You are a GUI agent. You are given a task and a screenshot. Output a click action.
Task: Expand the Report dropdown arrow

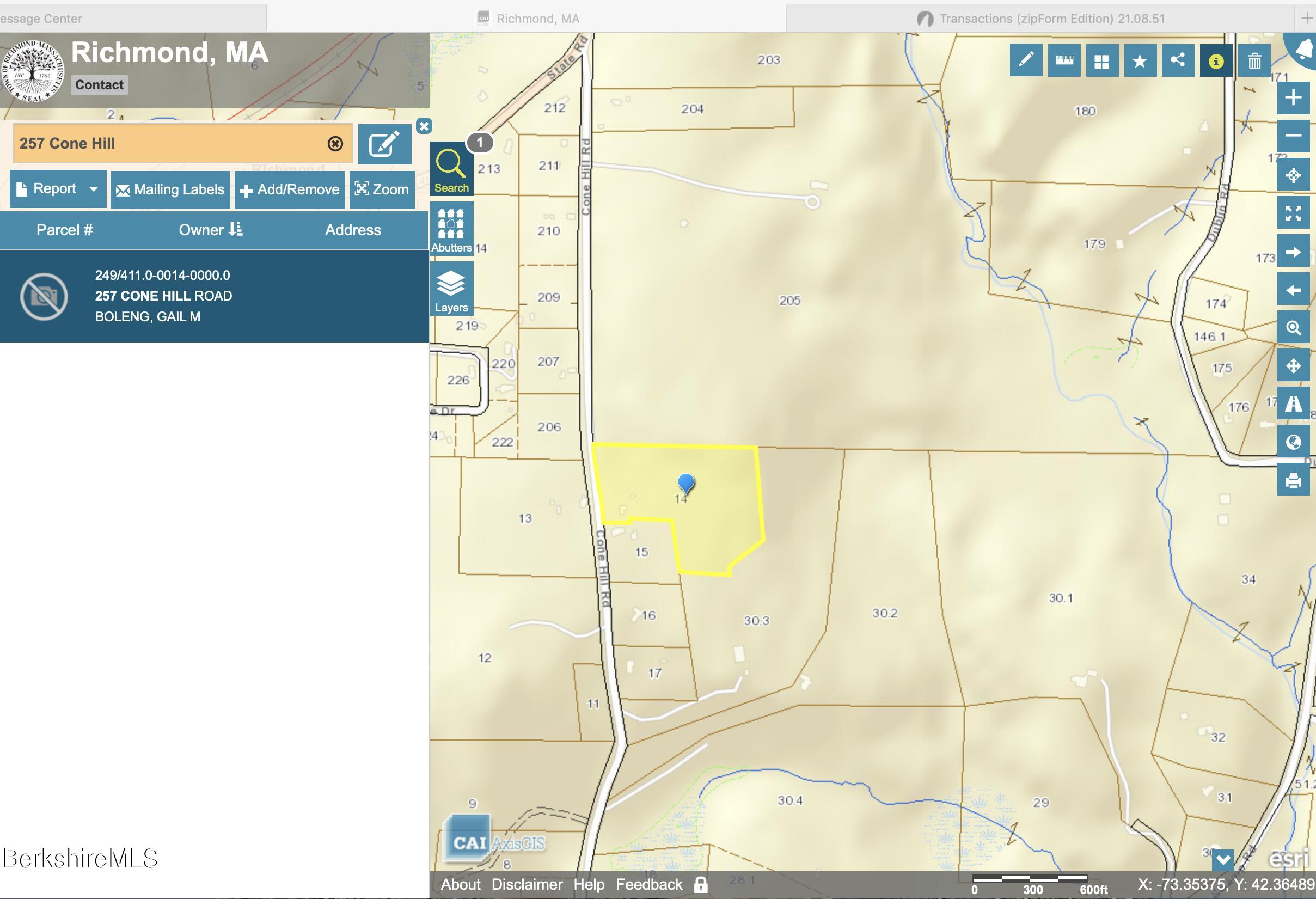click(94, 189)
